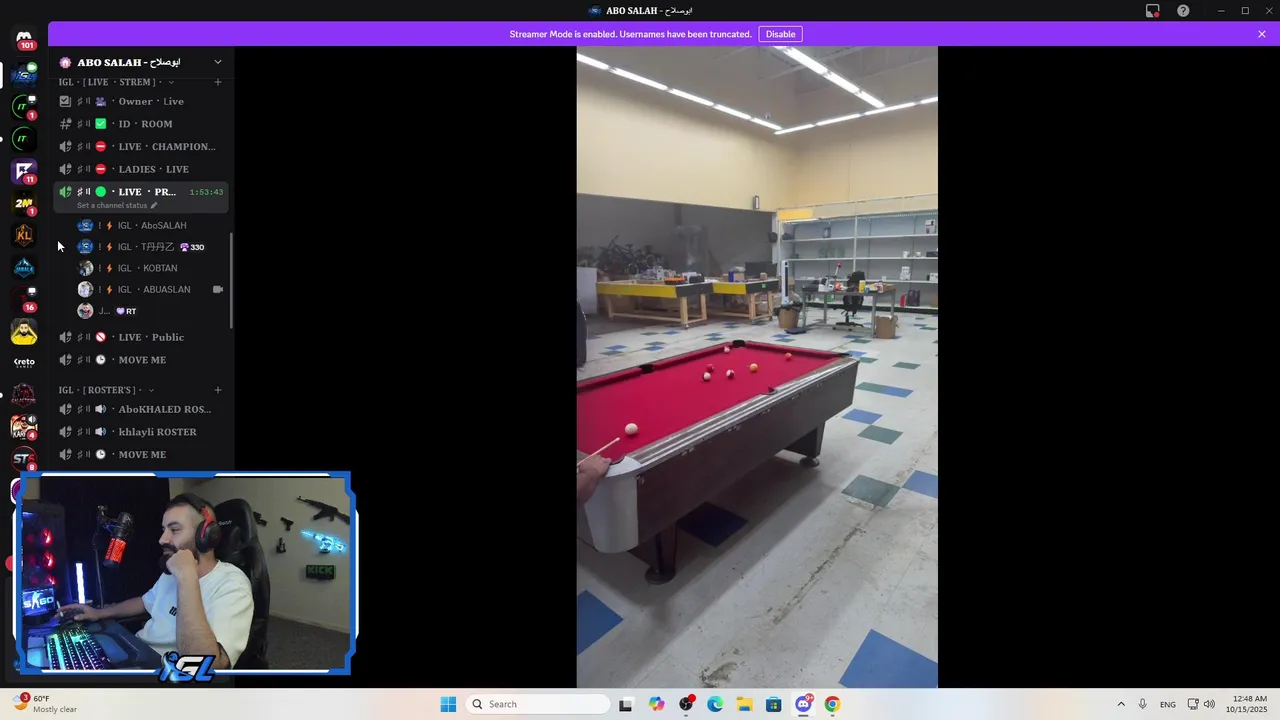The width and height of the screenshot is (1280, 720).
Task: Click the Windows taskbar Search box
Action: coord(538,704)
